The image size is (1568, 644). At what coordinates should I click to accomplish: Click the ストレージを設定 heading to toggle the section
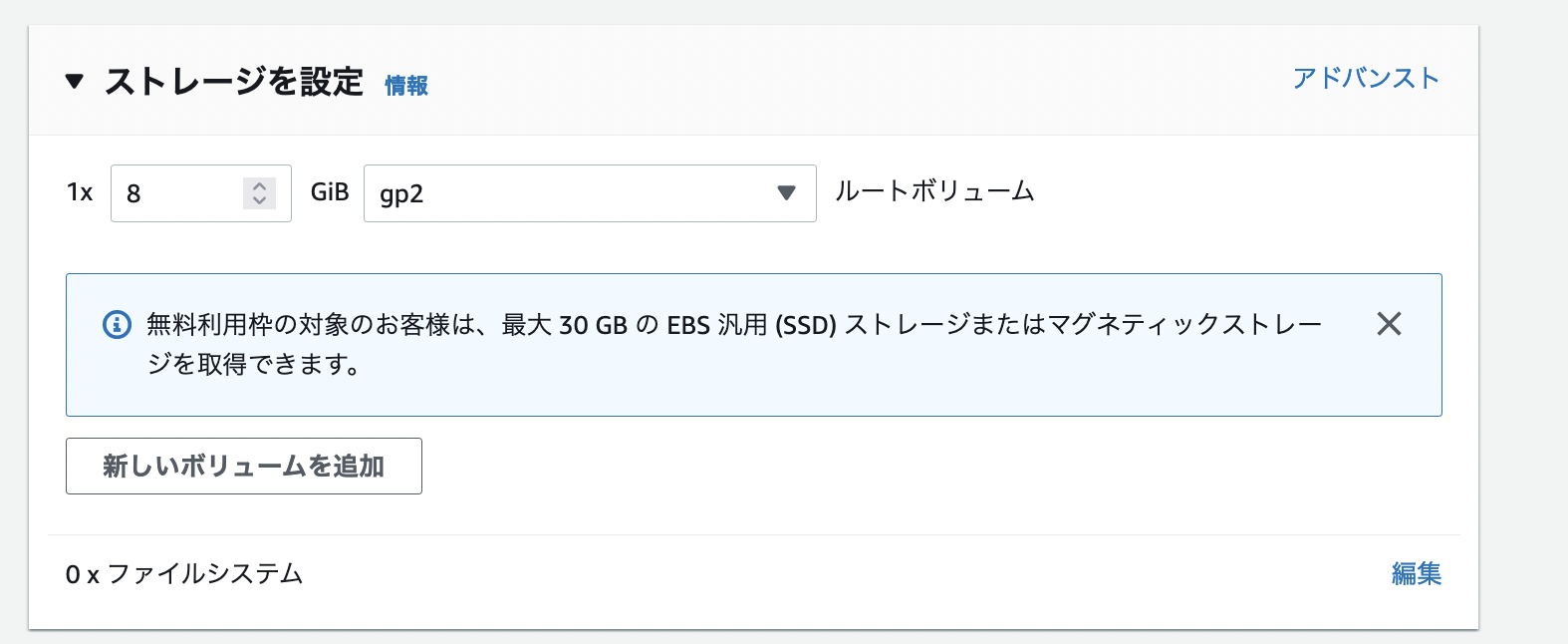[x=234, y=81]
